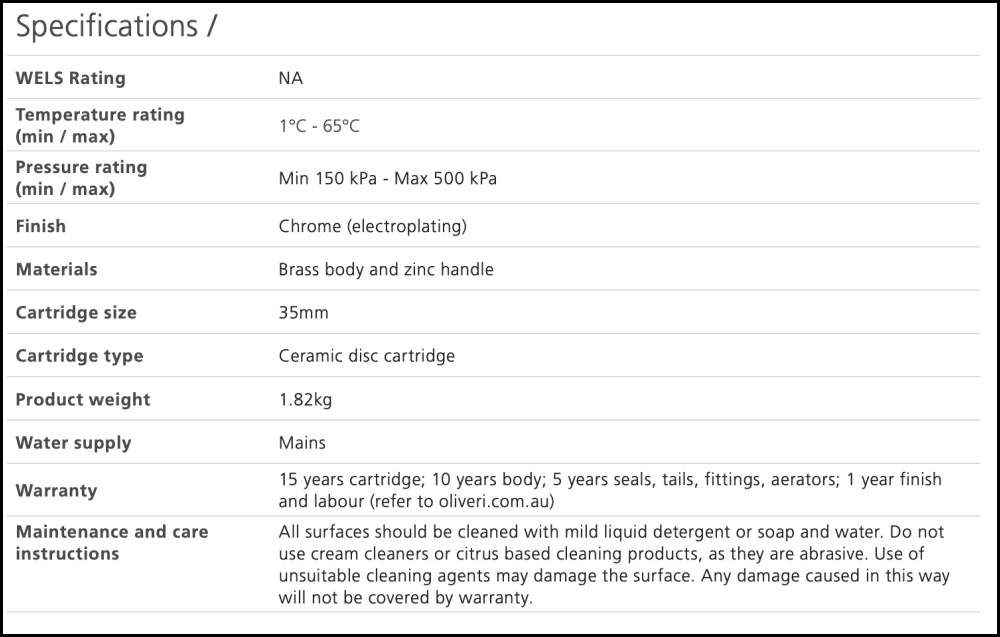1000x637 pixels.
Task: Click the Materials row label
Action: (56, 269)
